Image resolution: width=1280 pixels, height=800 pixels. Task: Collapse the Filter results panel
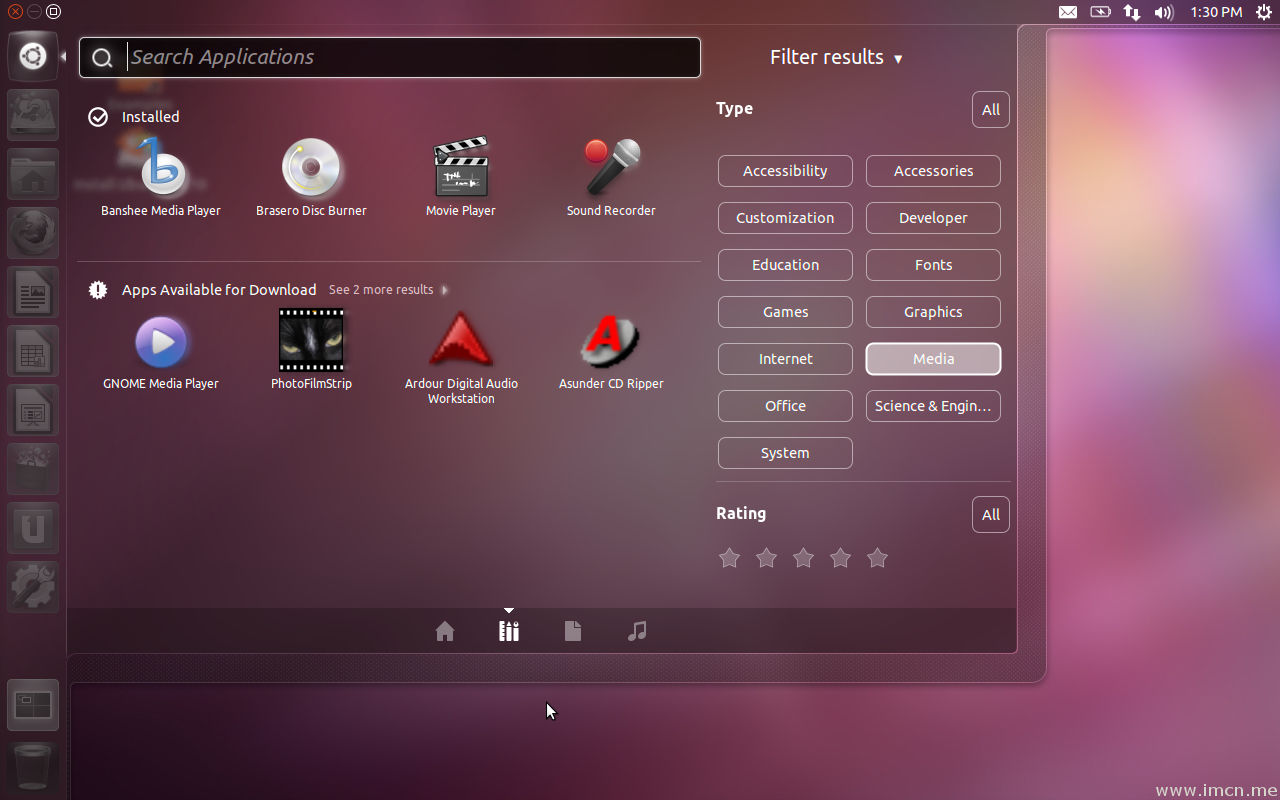pyautogui.click(x=836, y=58)
